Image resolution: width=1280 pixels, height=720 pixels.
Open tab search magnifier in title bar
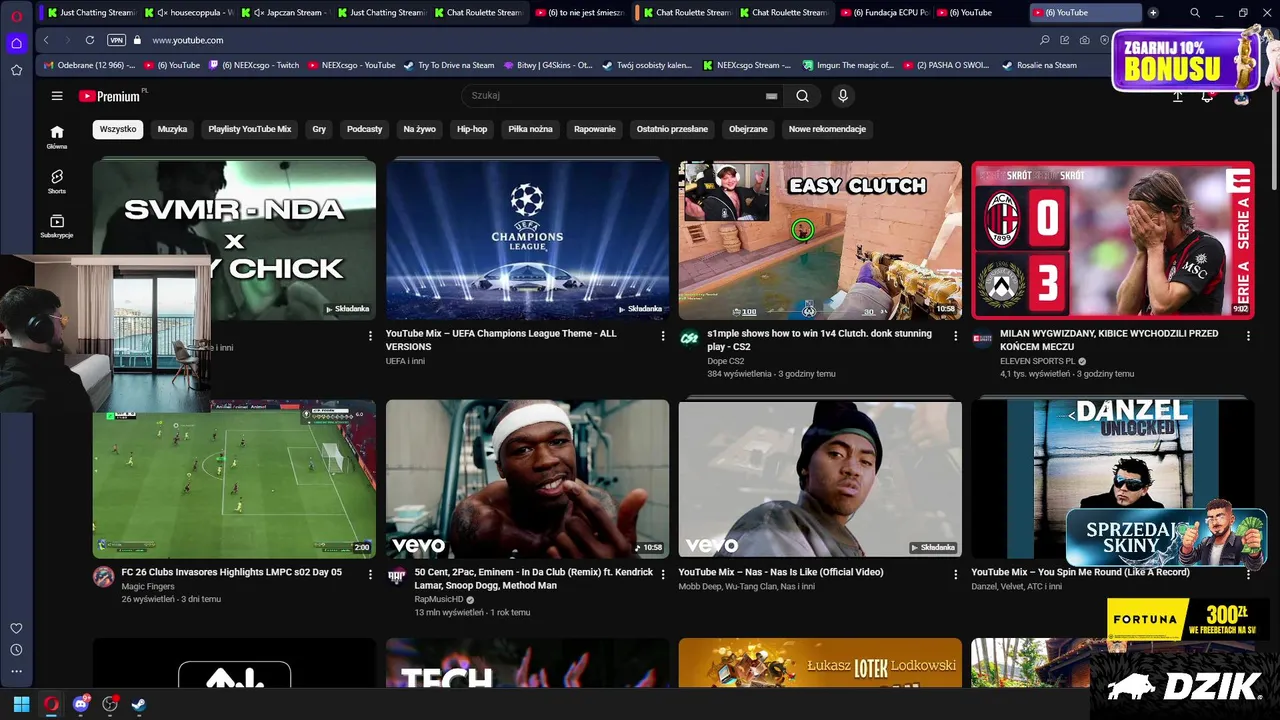pos(1195,13)
